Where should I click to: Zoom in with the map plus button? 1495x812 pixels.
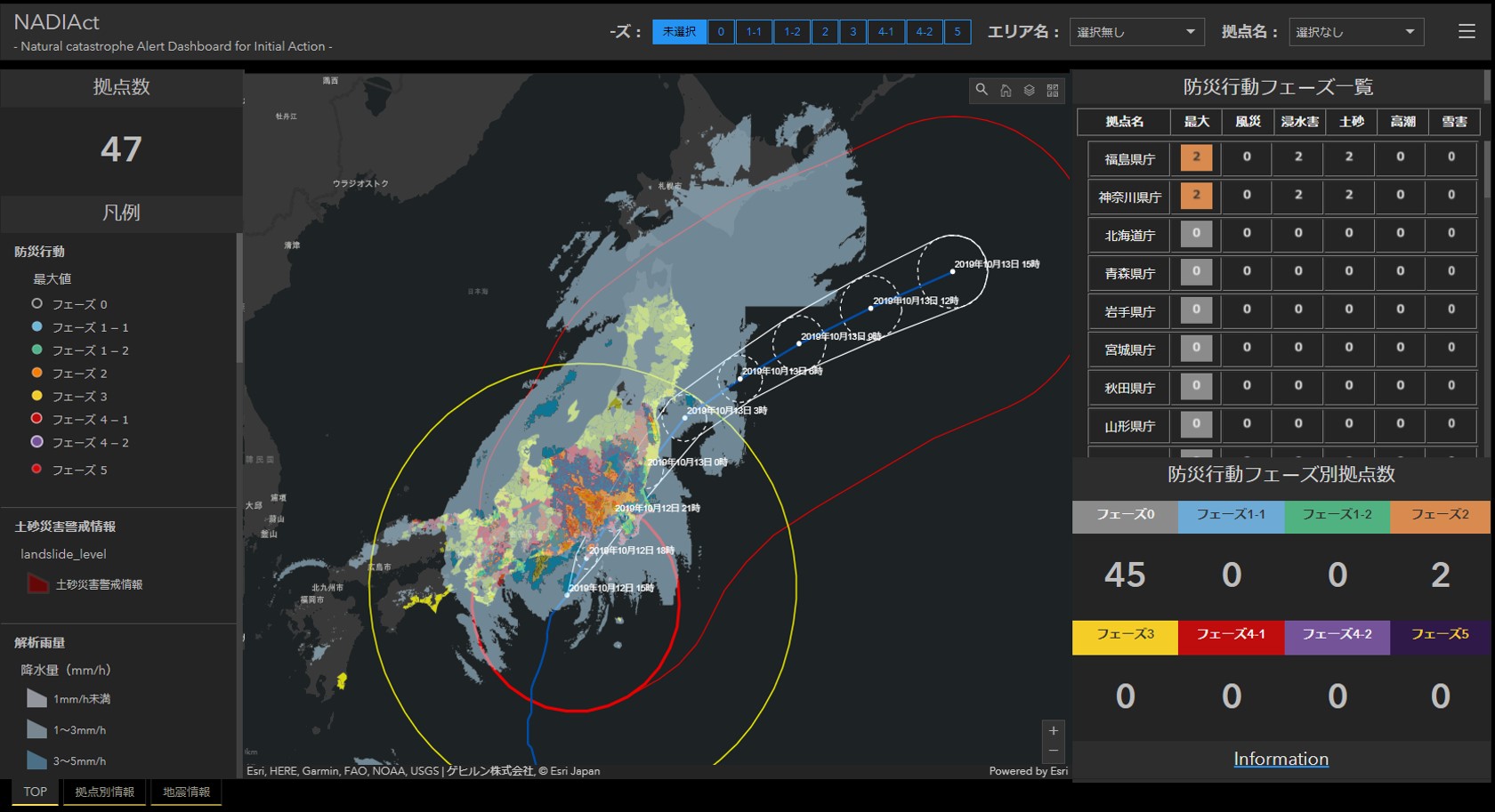(1054, 730)
